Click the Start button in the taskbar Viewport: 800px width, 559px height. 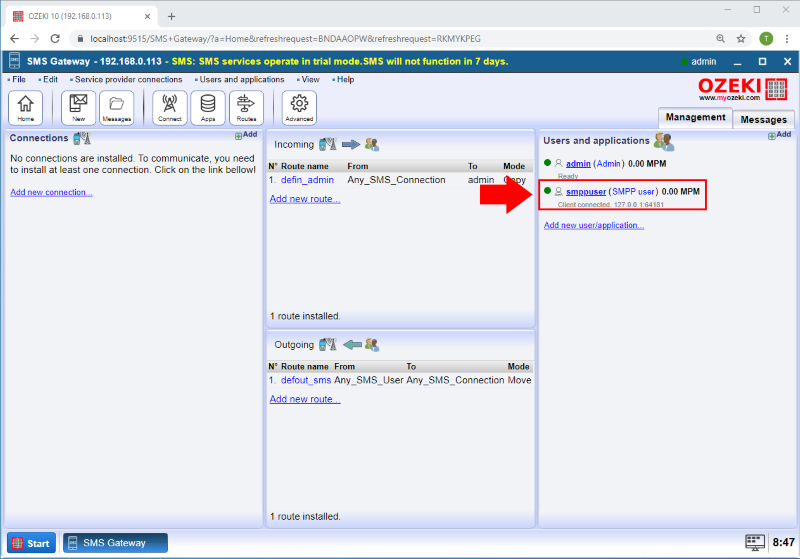(31, 543)
